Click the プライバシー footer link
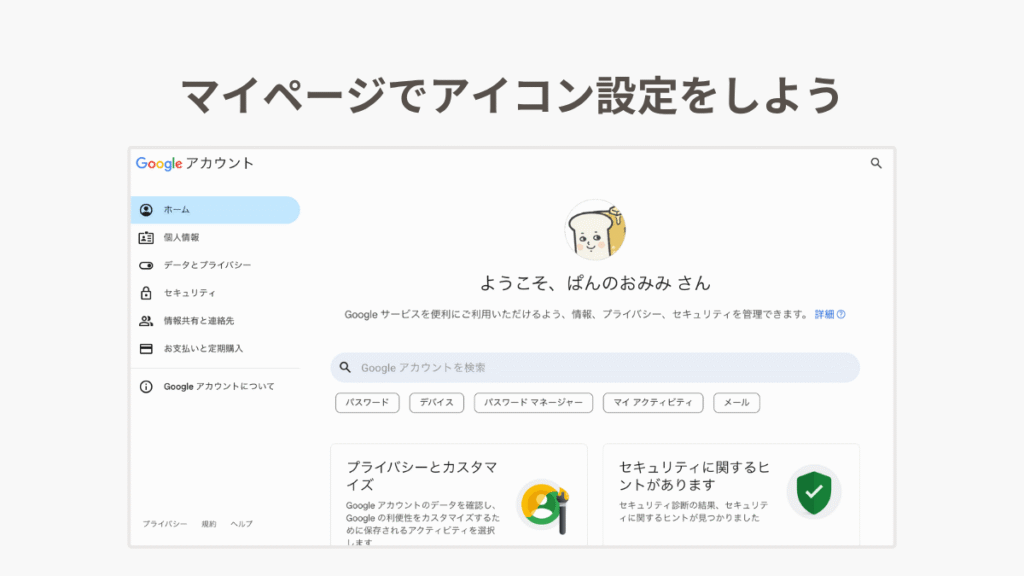The width and height of the screenshot is (1024, 576). click(165, 524)
